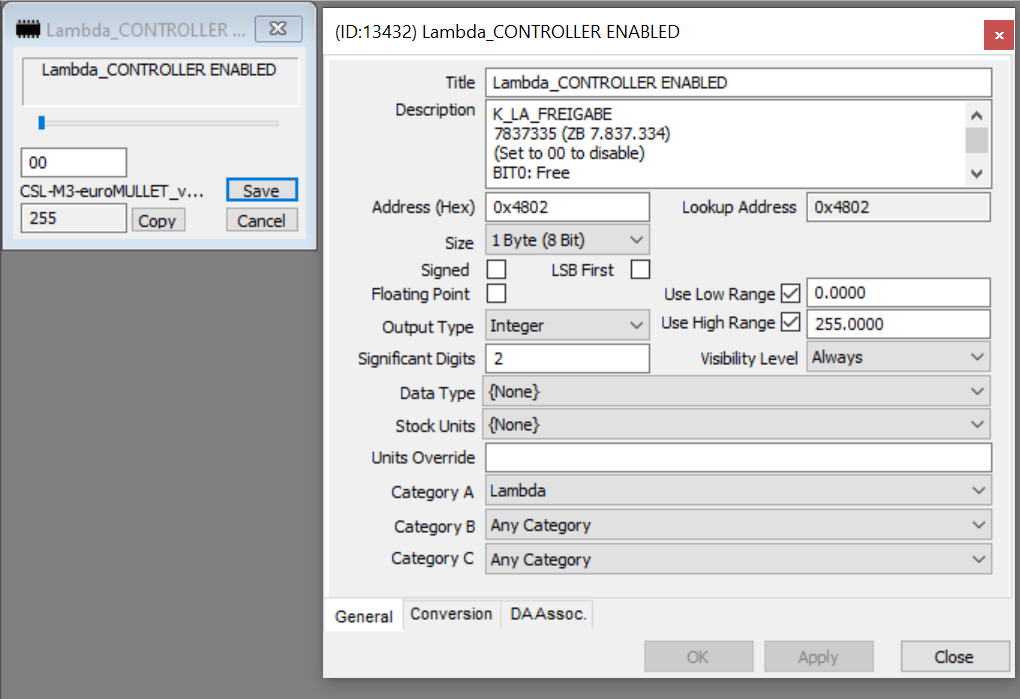Uncheck the Use High Range checkbox
This screenshot has height=699, width=1020.
(791, 323)
